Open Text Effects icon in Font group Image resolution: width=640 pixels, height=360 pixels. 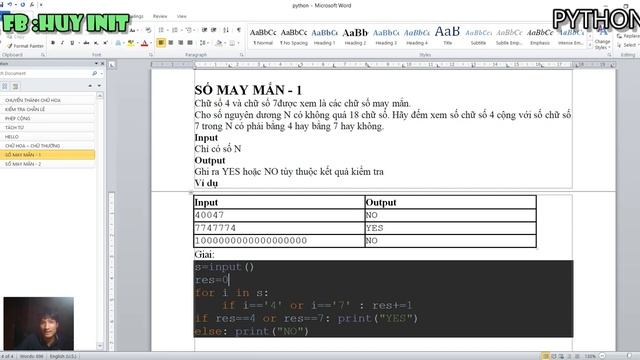point(118,43)
